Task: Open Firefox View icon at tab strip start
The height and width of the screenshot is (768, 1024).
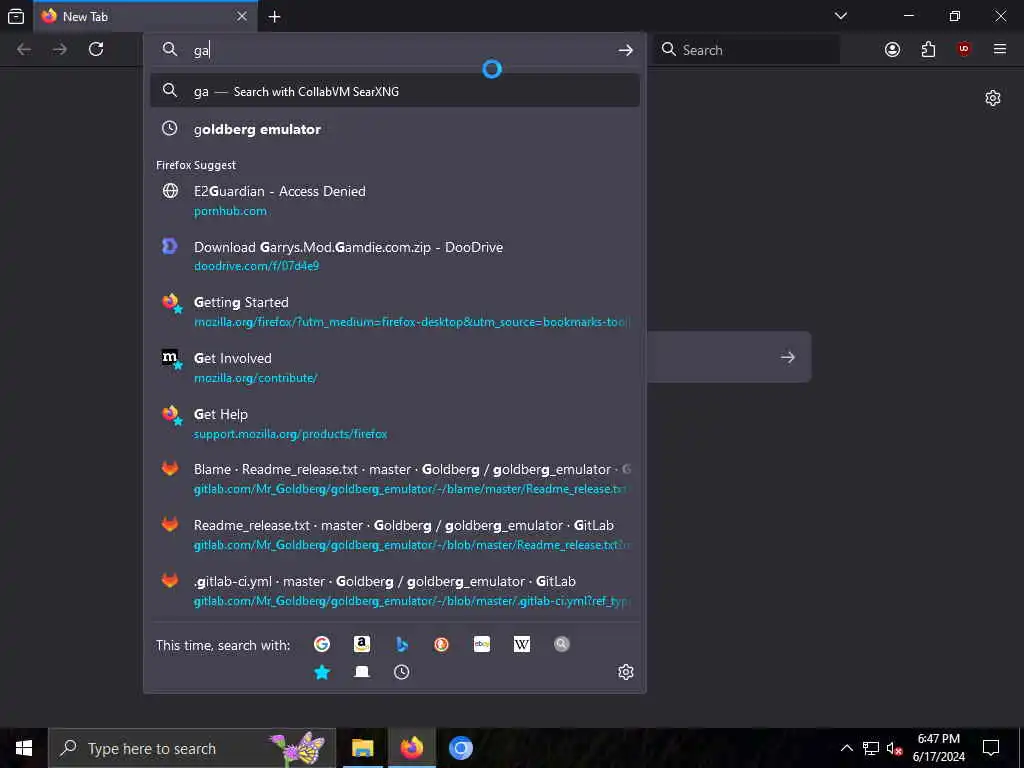Action: pyautogui.click(x=16, y=16)
